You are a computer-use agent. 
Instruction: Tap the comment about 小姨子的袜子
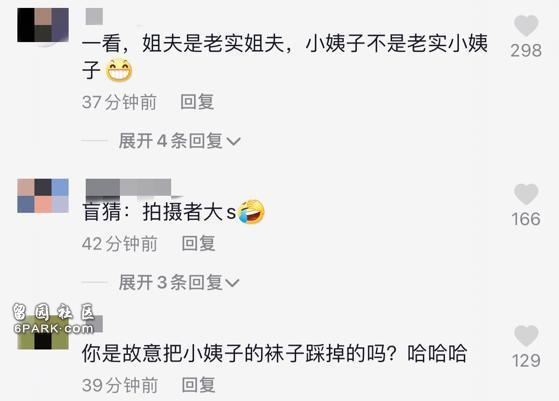pyautogui.click(x=274, y=353)
